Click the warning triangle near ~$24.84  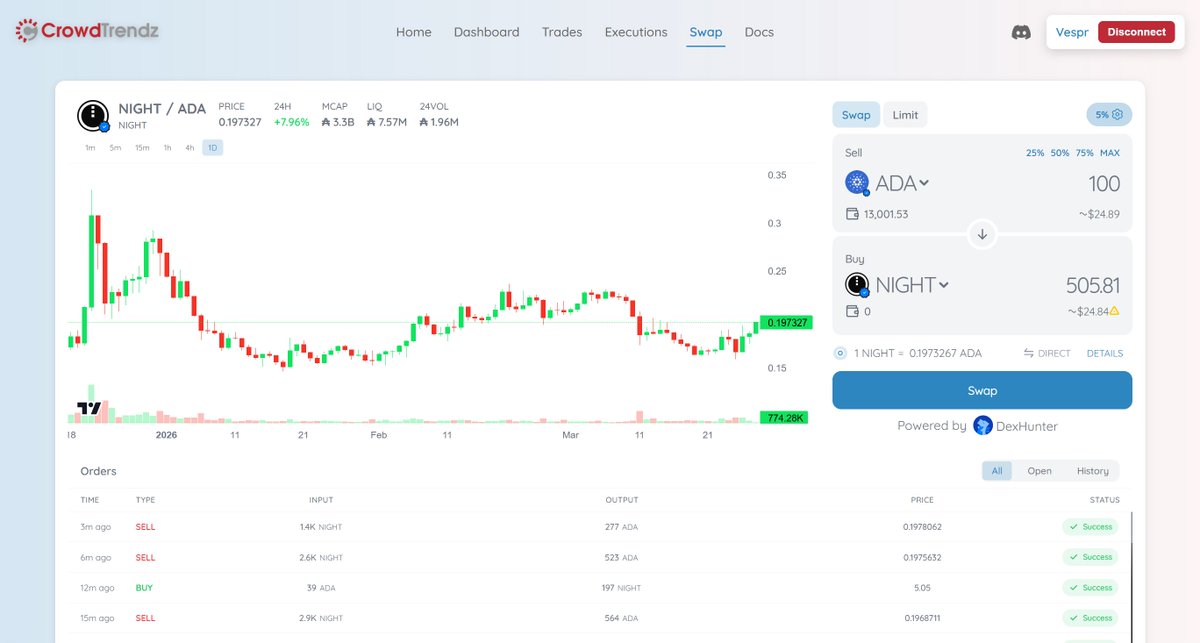[x=1114, y=311]
